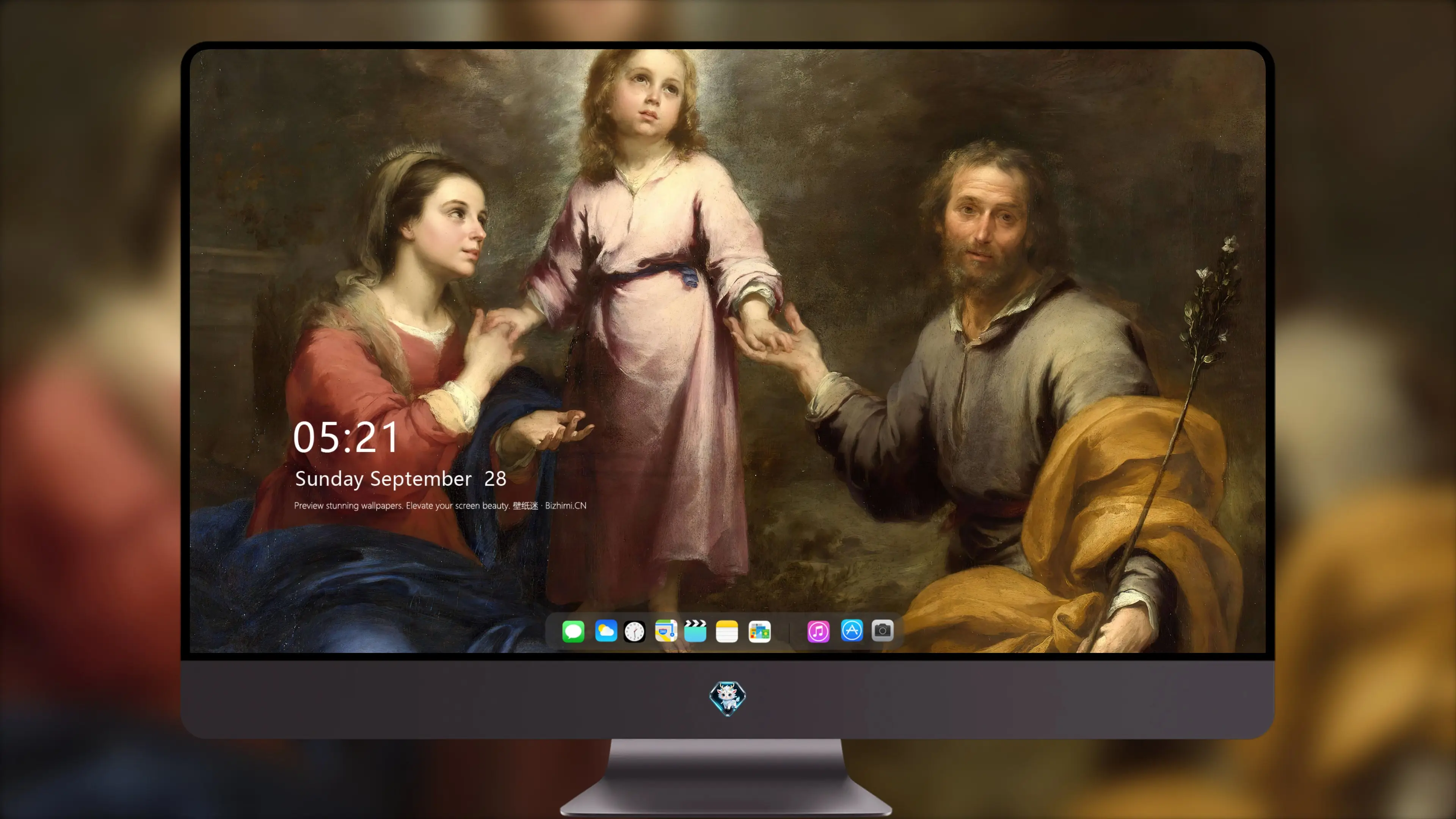Open the Maps app in the dock
This screenshot has height=819, width=1456.
click(666, 631)
